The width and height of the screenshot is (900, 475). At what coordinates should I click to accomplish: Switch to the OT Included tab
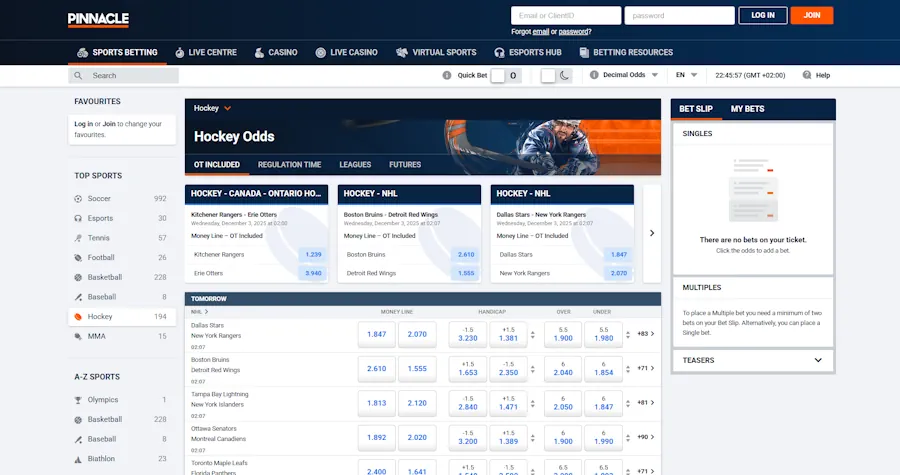(x=216, y=165)
